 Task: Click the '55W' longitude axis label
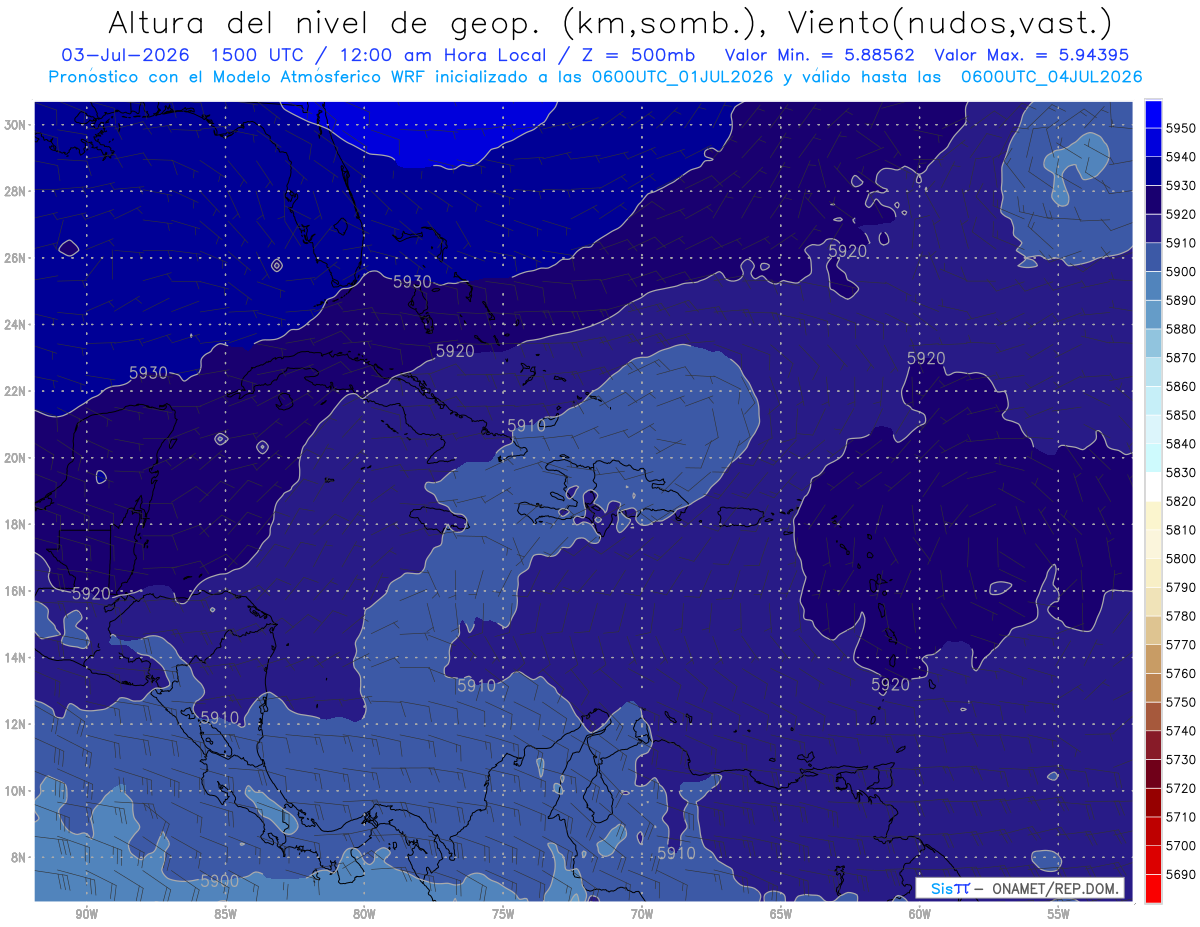(1059, 913)
